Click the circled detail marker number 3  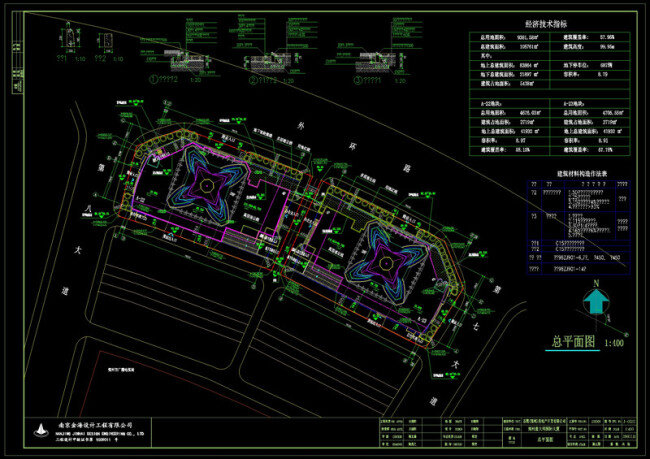(x=358, y=80)
